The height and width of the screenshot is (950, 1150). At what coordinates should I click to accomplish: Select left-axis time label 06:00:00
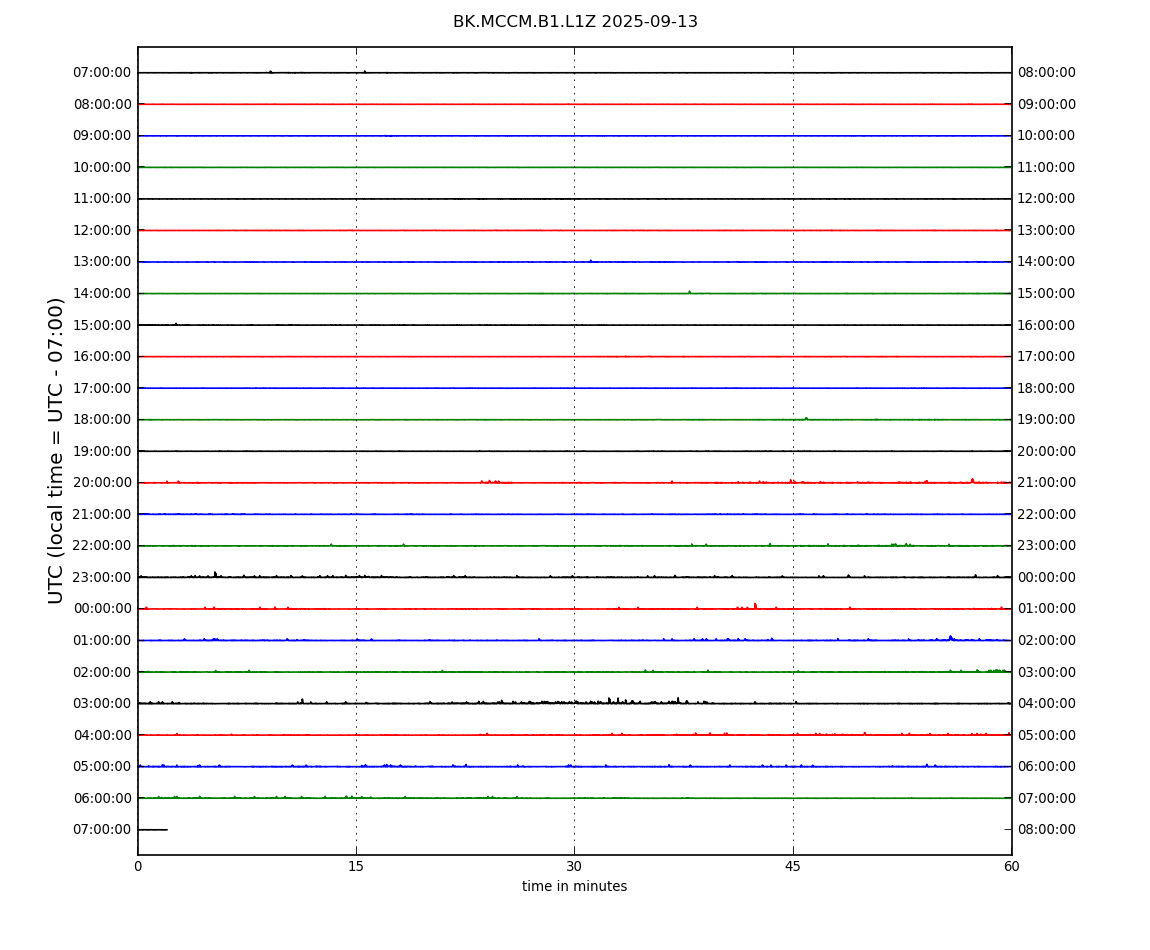[x=103, y=798]
